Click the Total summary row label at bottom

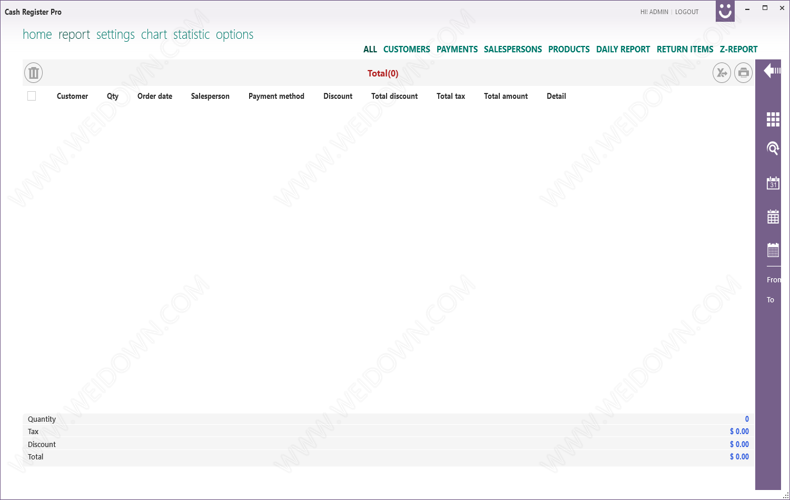(x=35, y=457)
